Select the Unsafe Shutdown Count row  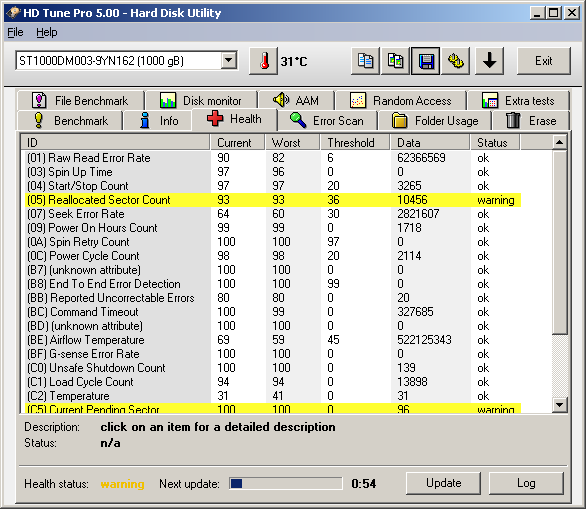pos(273,368)
